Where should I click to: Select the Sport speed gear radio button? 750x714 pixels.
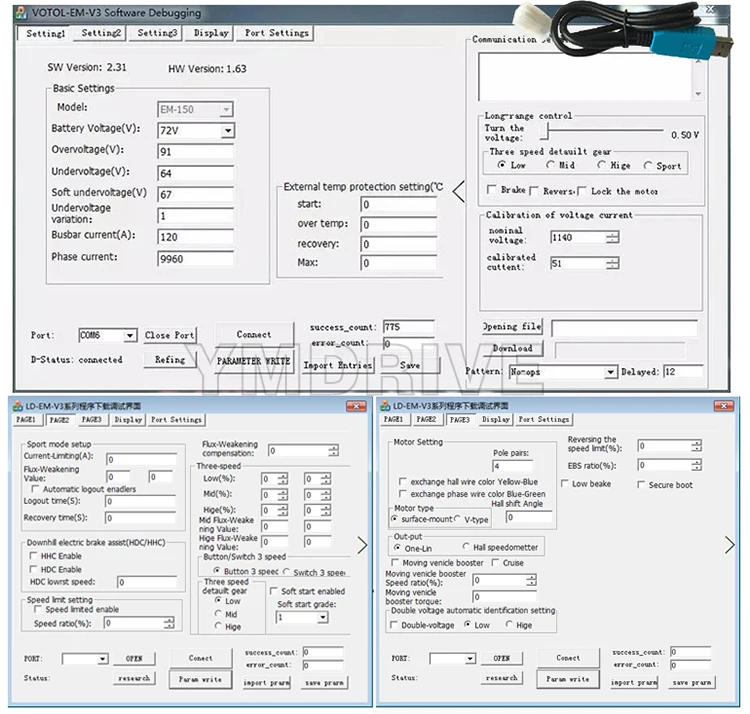click(648, 165)
